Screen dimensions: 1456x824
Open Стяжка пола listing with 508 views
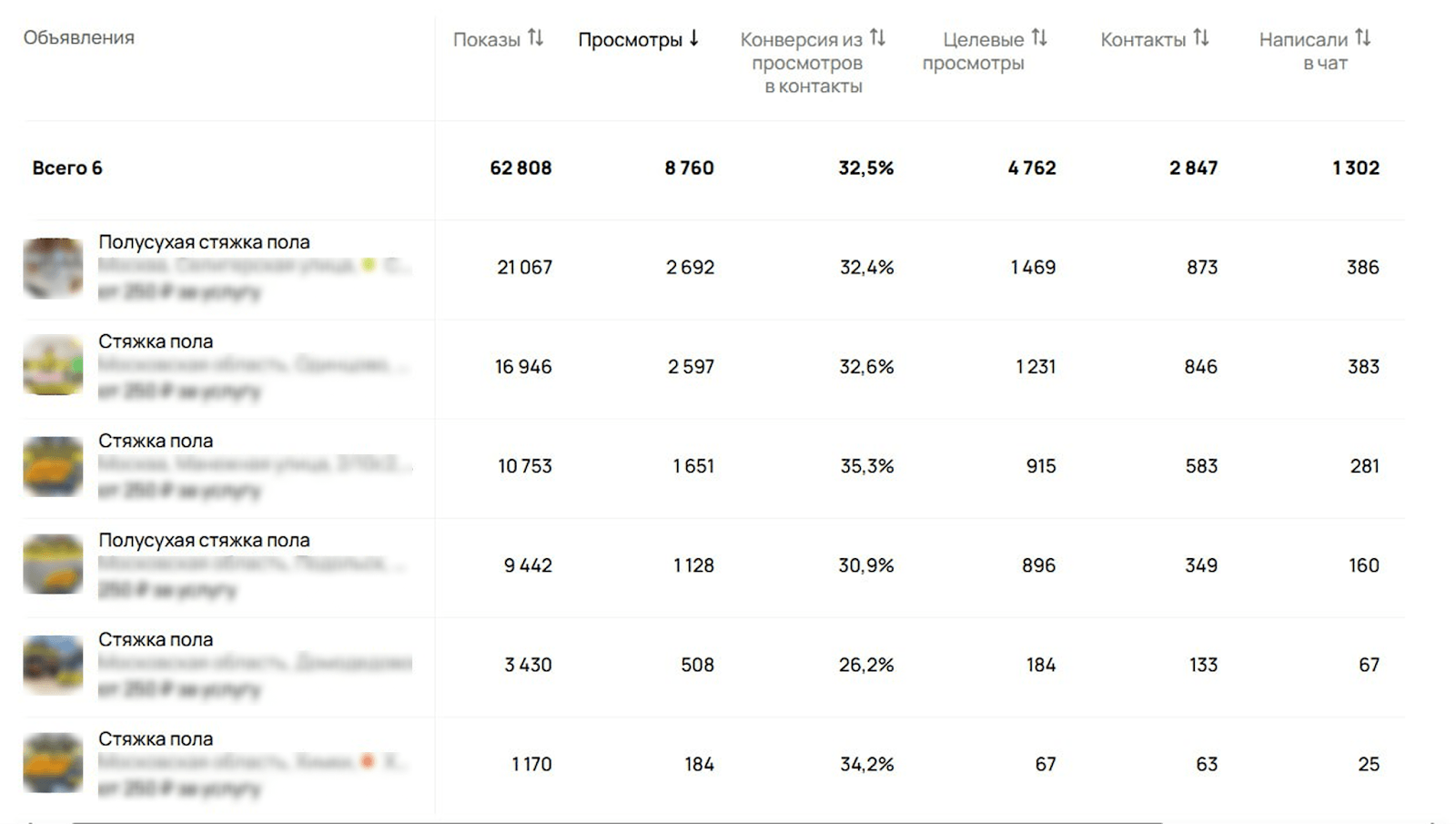pyautogui.click(x=156, y=639)
